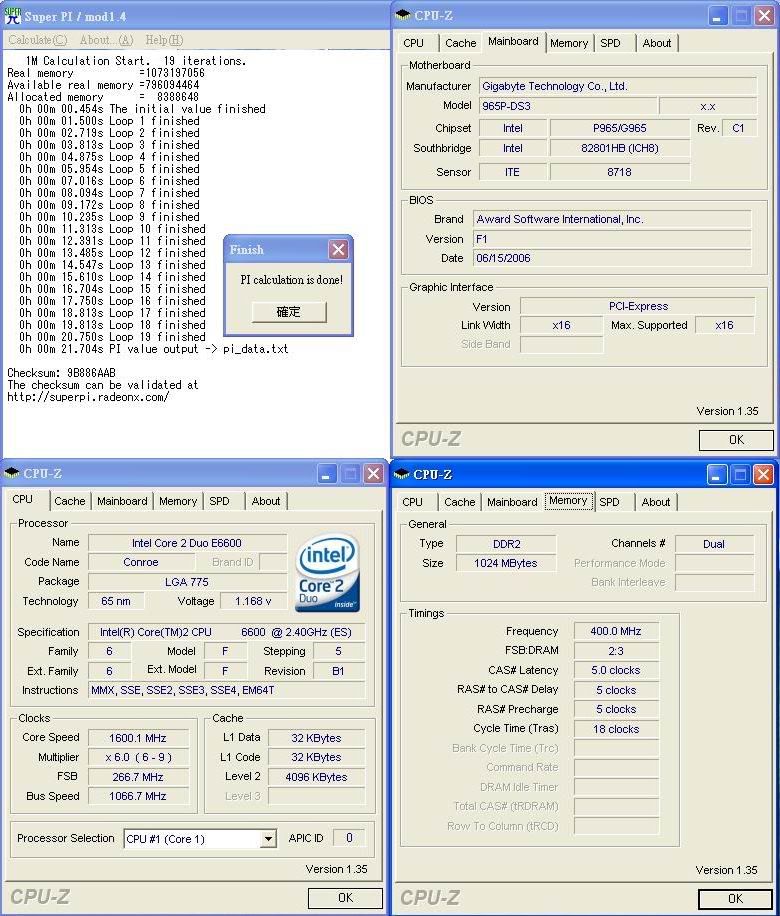Click the Bus Speed value 1066.7 MHz
The image size is (780, 916).
point(138,797)
